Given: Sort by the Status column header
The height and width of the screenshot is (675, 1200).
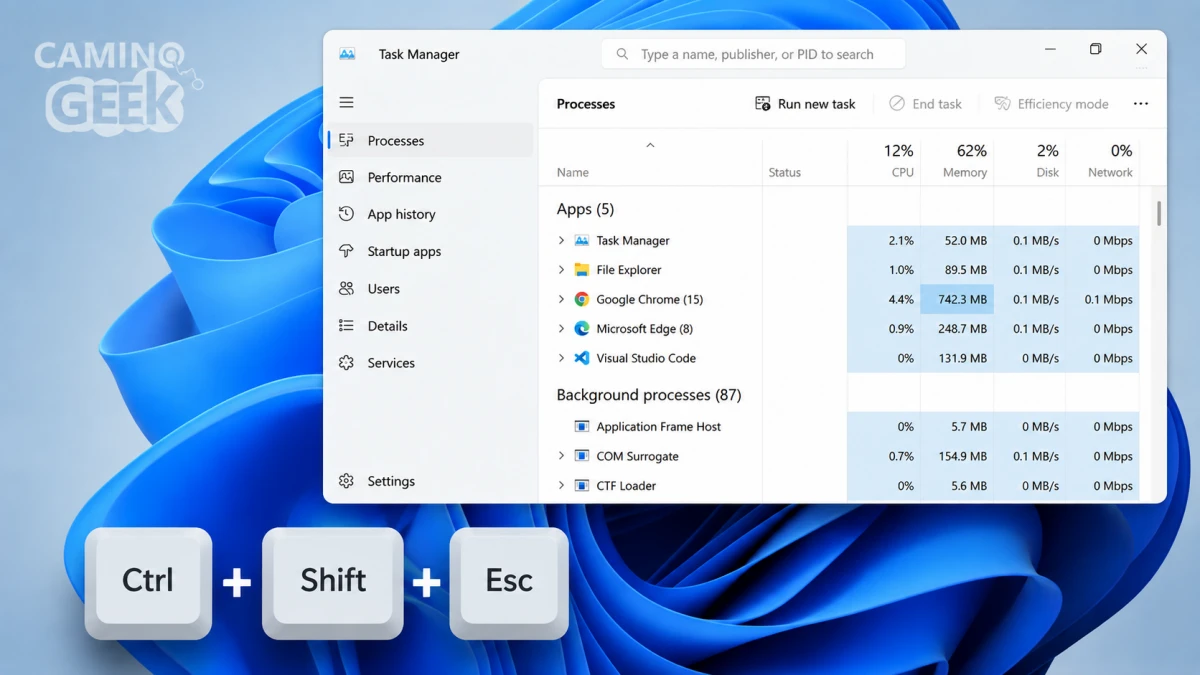Looking at the screenshot, I should 805,161.
